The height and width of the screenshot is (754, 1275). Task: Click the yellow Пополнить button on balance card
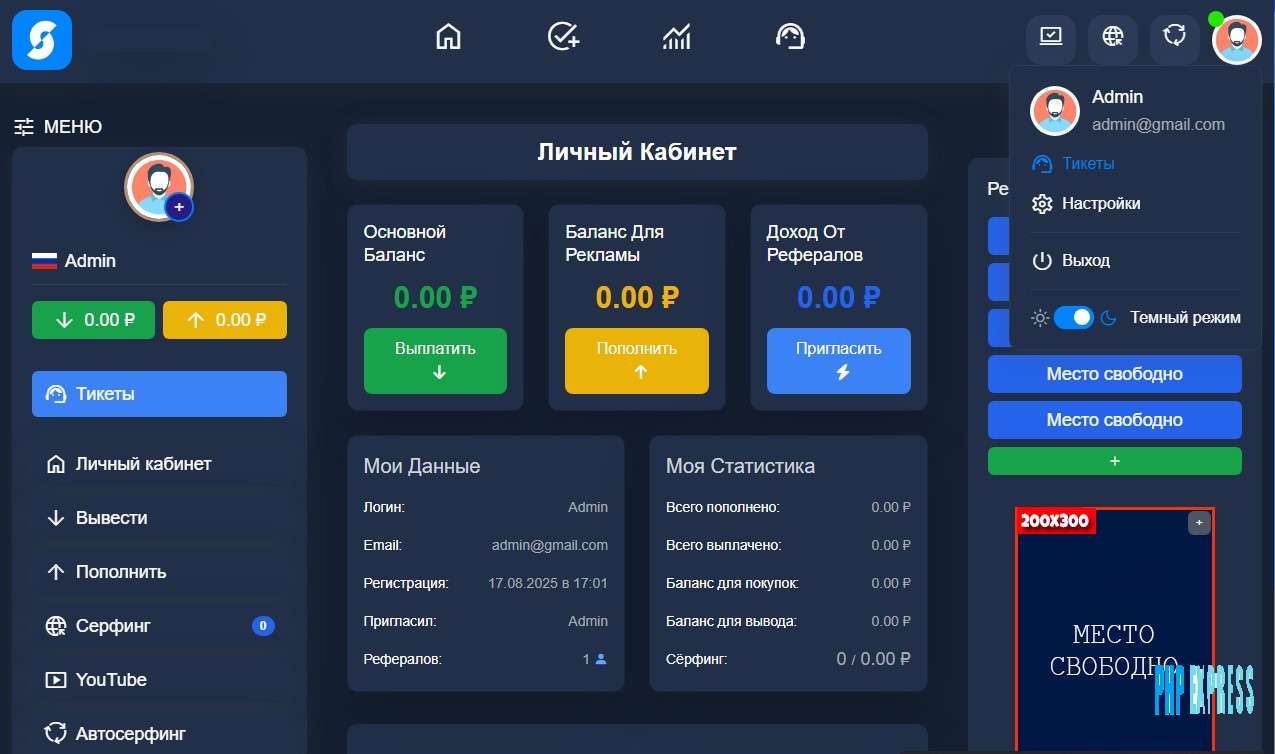(637, 361)
